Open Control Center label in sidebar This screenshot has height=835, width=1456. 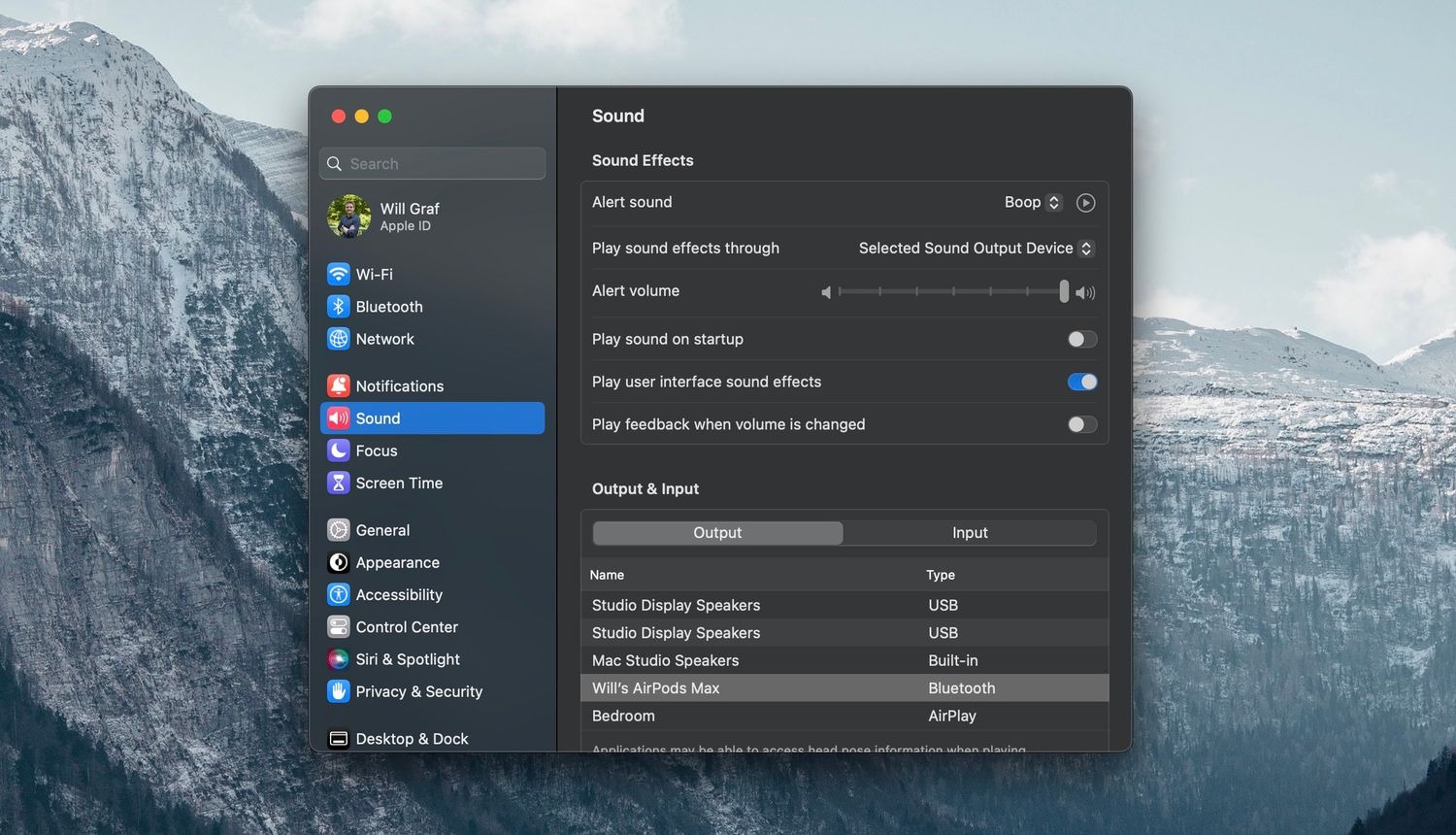[407, 626]
